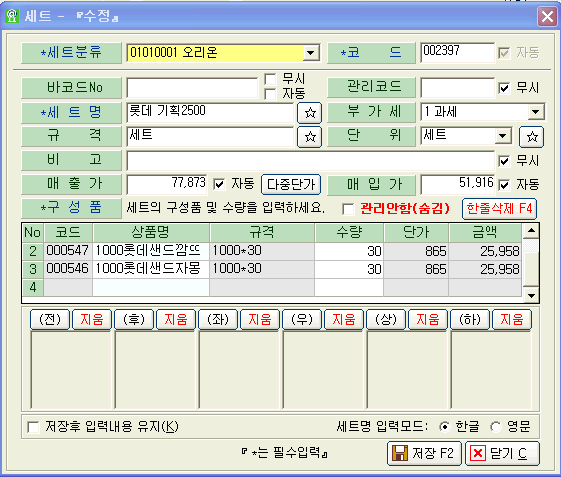Toggle 관리안함(숨김) checkbox
Viewport: 561px width, 477px height.
click(348, 209)
